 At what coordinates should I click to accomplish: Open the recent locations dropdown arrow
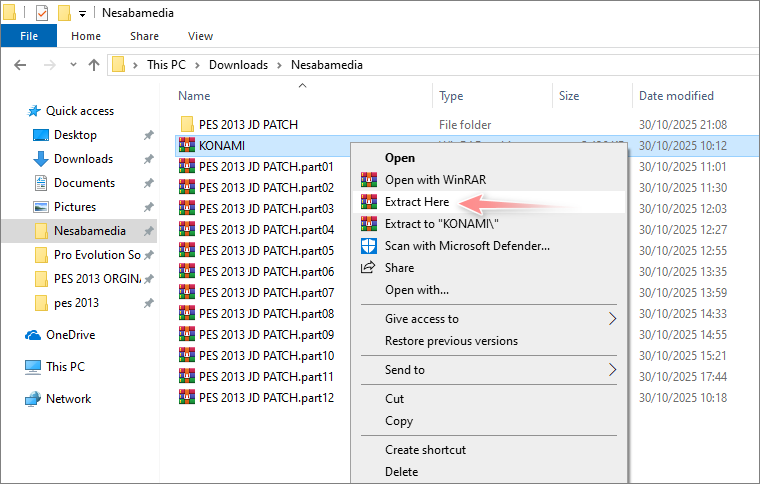click(72, 65)
